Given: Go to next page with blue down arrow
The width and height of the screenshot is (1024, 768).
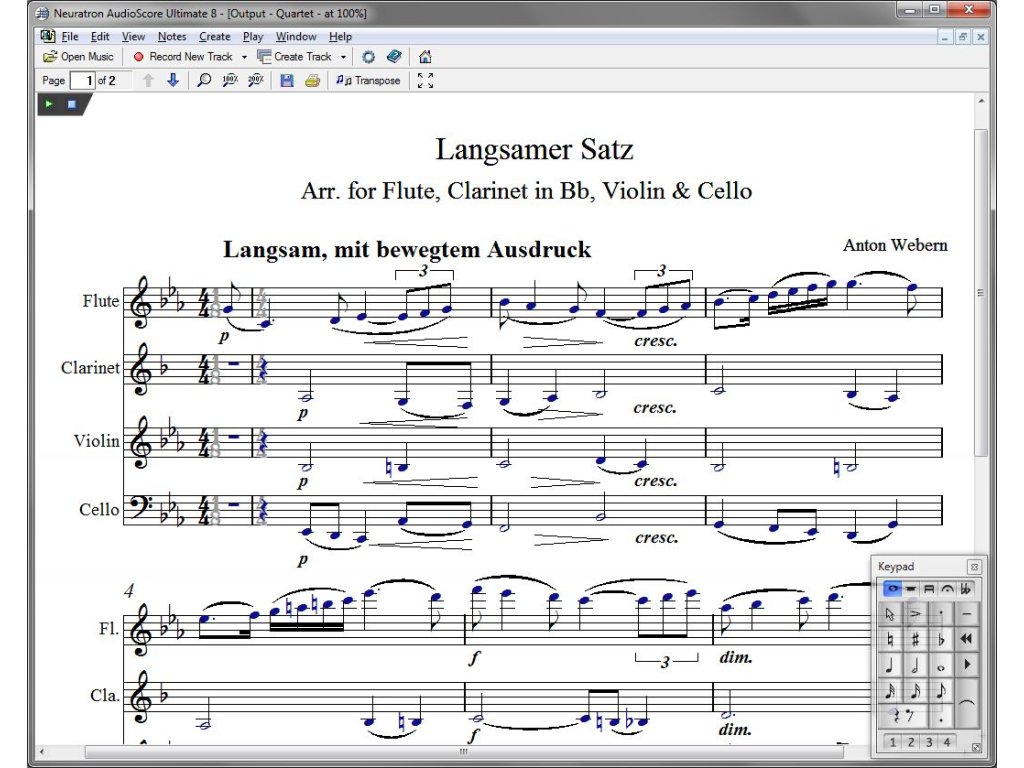Looking at the screenshot, I should tap(172, 81).
